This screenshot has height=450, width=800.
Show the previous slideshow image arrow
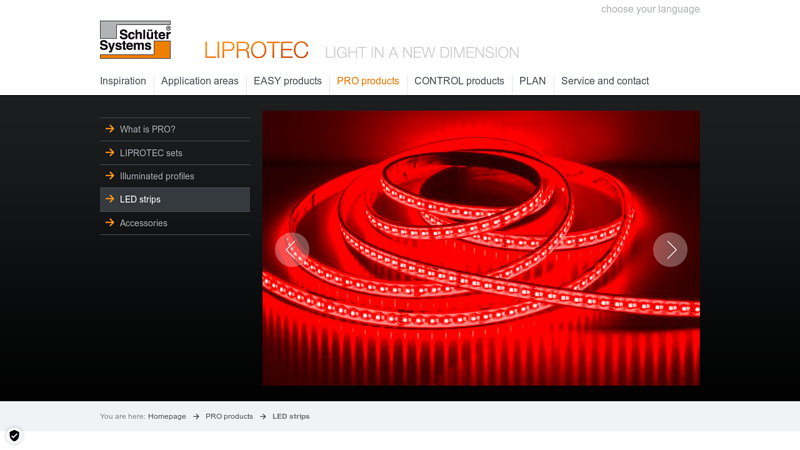click(292, 249)
